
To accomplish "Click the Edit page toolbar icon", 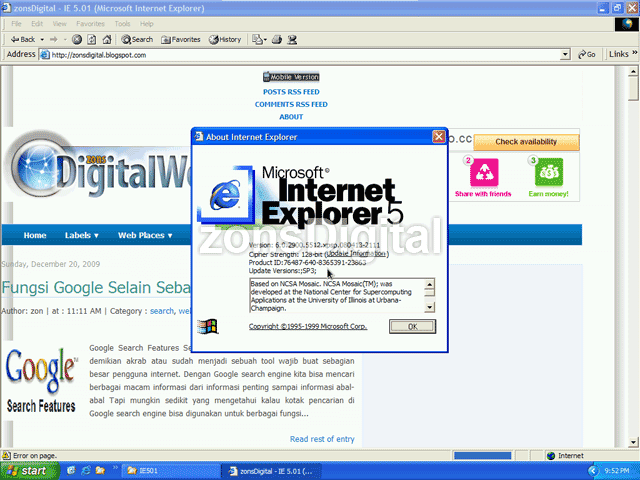I will [x=292, y=40].
